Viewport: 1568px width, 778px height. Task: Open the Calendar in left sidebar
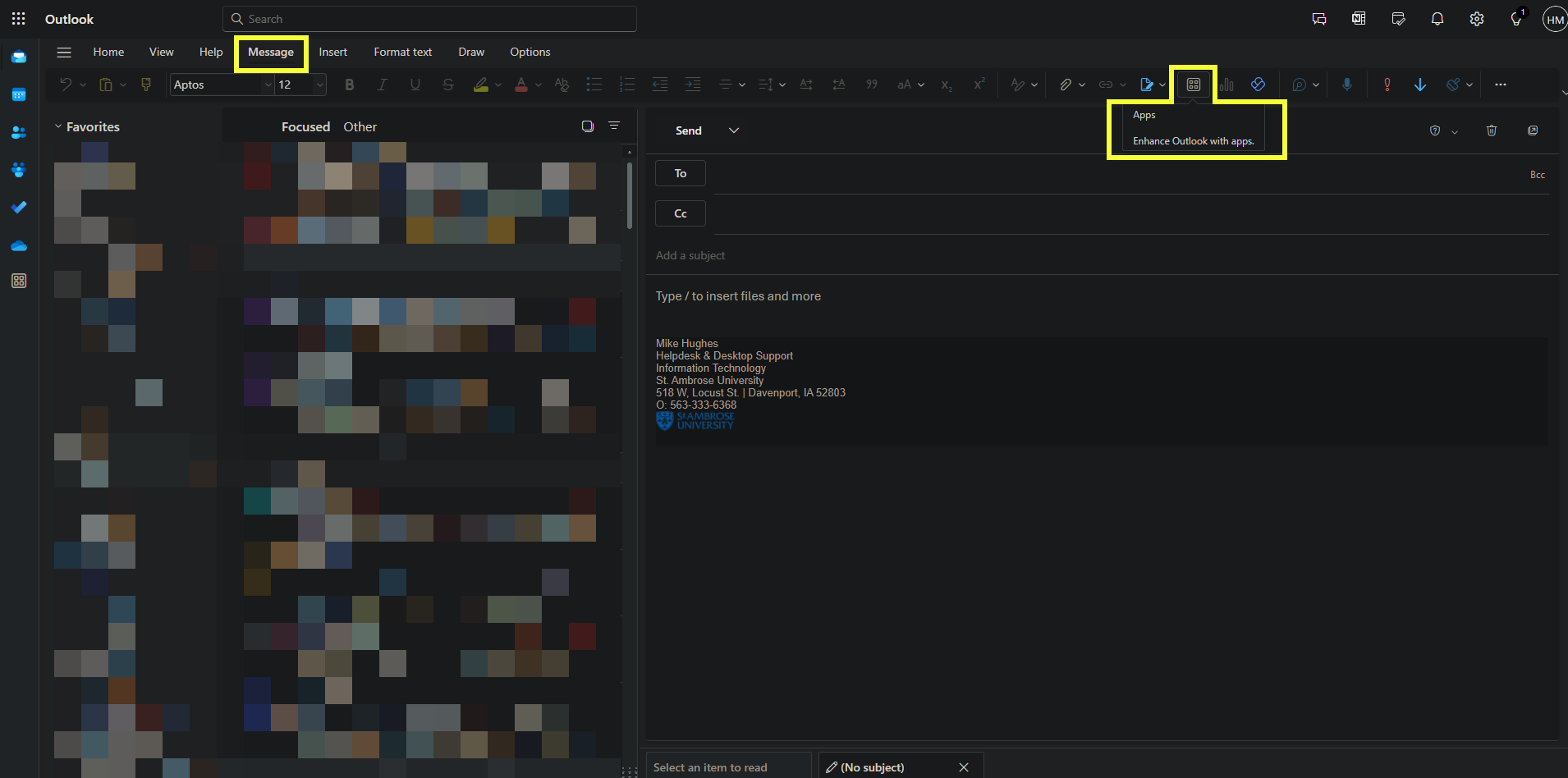[19, 94]
